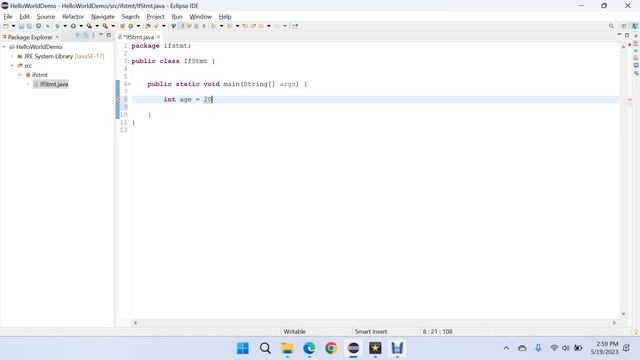640x360 pixels.
Task: Maximize the editor area
Action: click(x=627, y=35)
